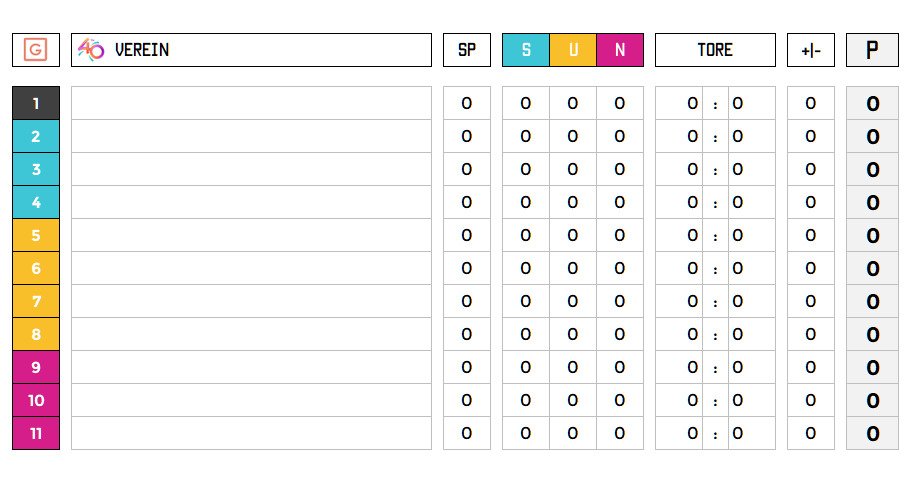Click the points value in row 2

pyautogui.click(x=872, y=136)
